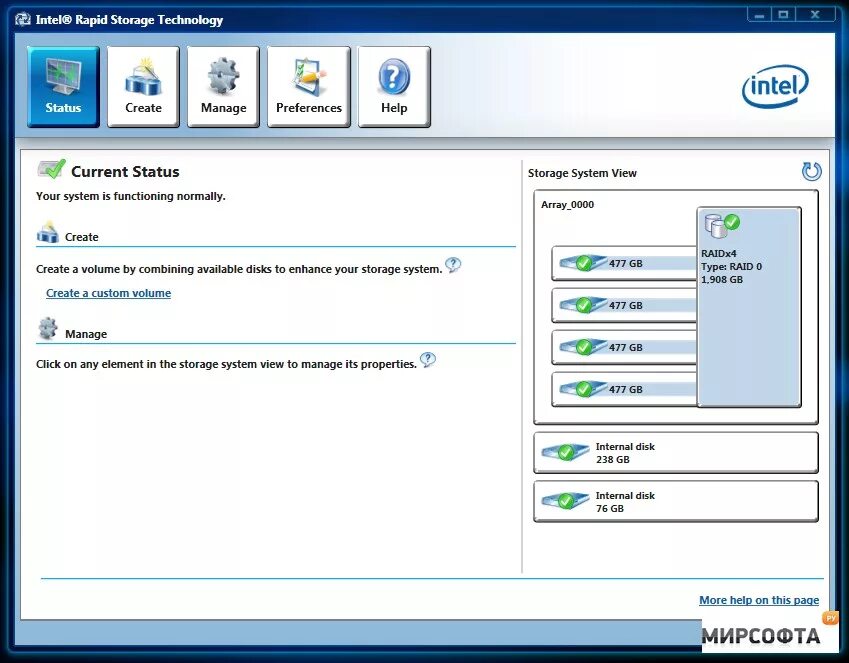849x663 pixels.
Task: Click the Intel logo
Action: click(775, 87)
